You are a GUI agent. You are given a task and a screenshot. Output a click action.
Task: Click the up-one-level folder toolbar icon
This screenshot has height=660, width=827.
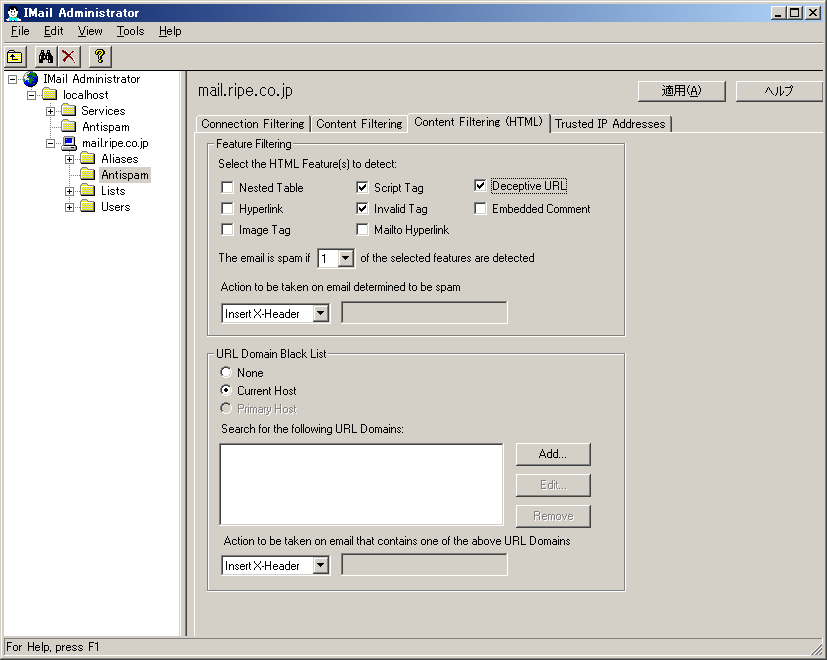pos(15,56)
